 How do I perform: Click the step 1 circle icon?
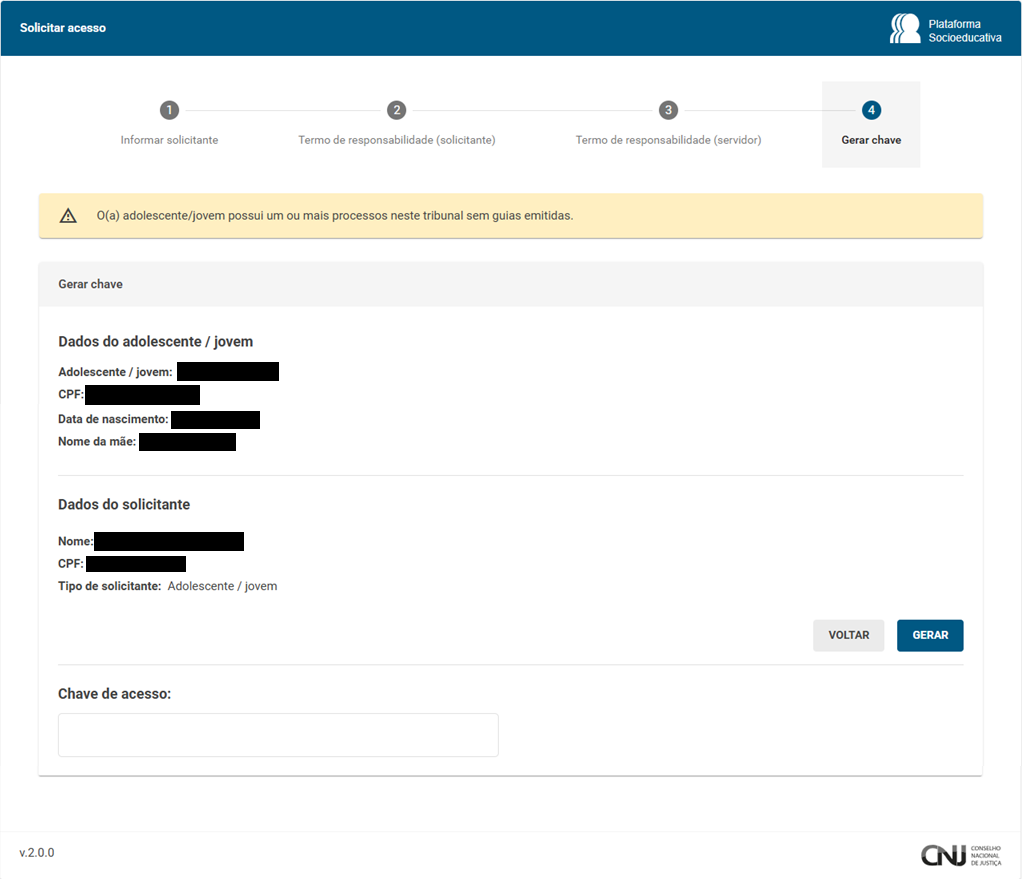pyautogui.click(x=169, y=110)
